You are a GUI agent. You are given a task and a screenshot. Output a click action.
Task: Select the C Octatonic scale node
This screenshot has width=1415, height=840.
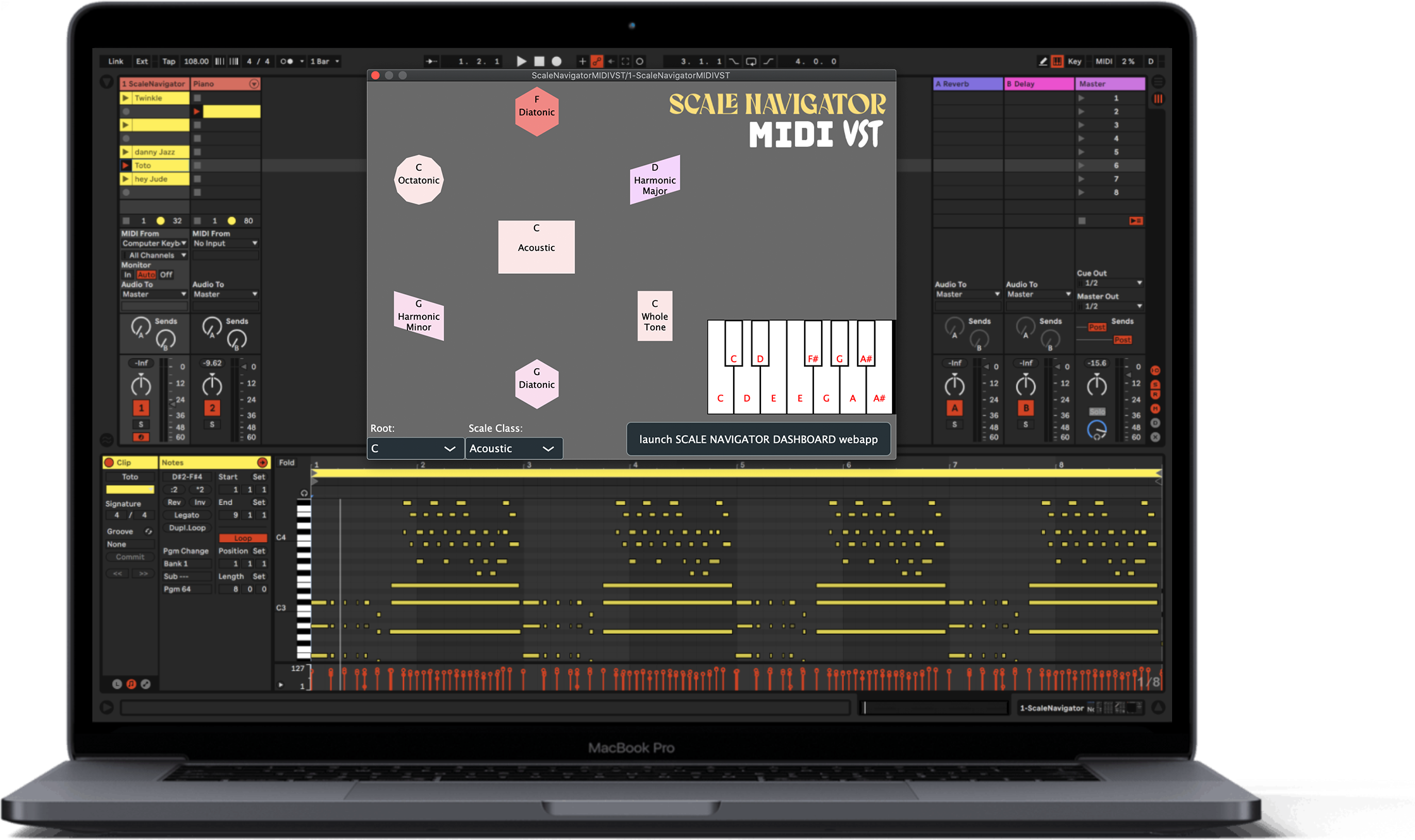coord(418,180)
